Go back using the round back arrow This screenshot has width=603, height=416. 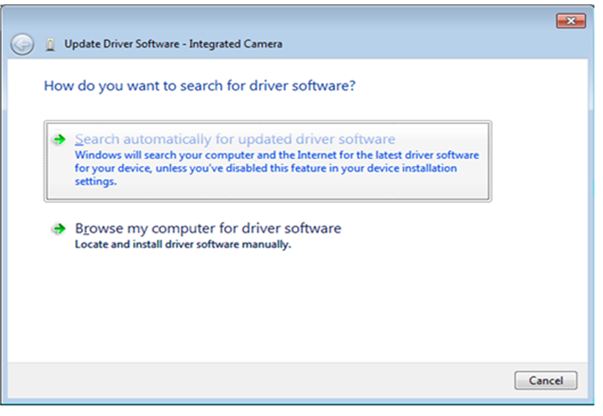click(x=22, y=44)
